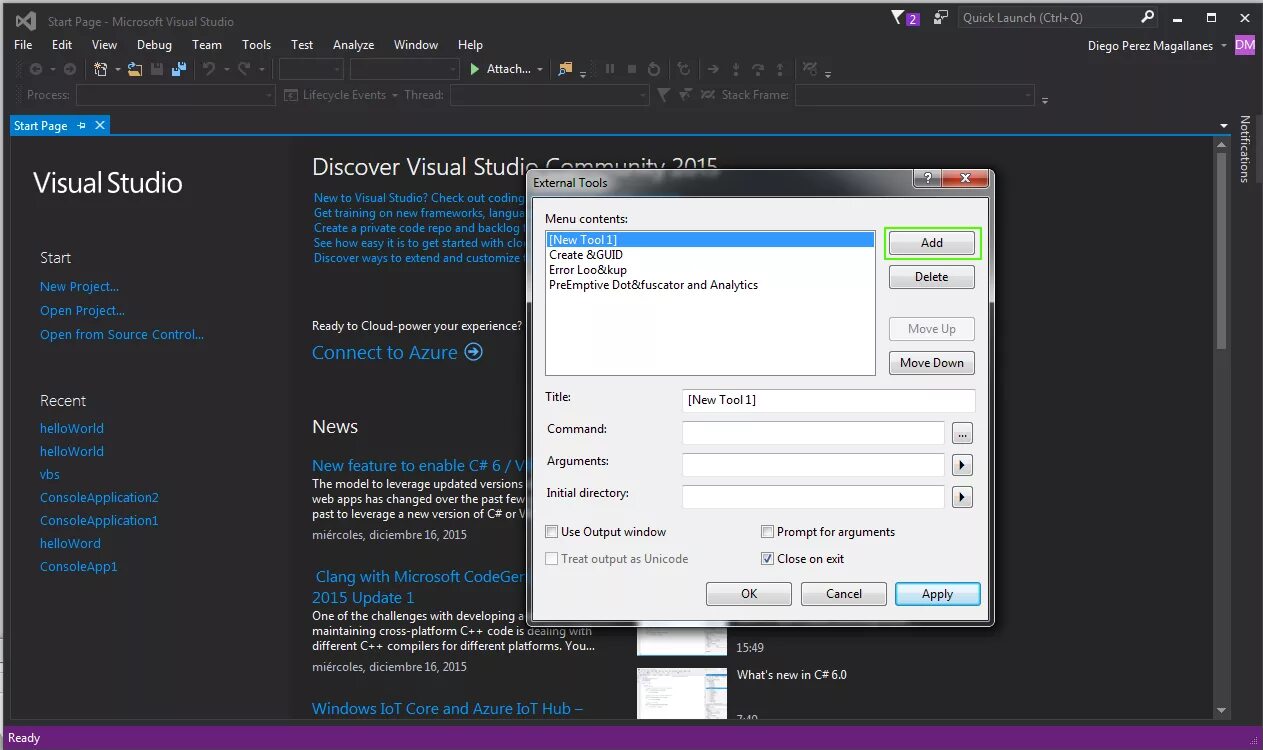The image size is (1263, 750).
Task: Click the Command browse ellipsis button
Action: [x=962, y=433]
